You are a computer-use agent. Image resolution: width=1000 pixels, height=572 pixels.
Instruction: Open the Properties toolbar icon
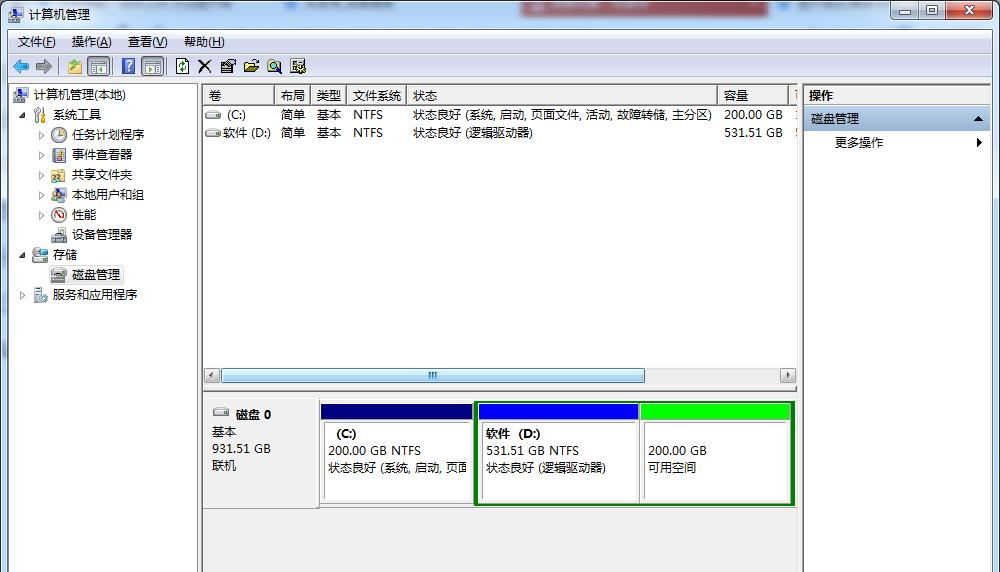click(x=228, y=66)
